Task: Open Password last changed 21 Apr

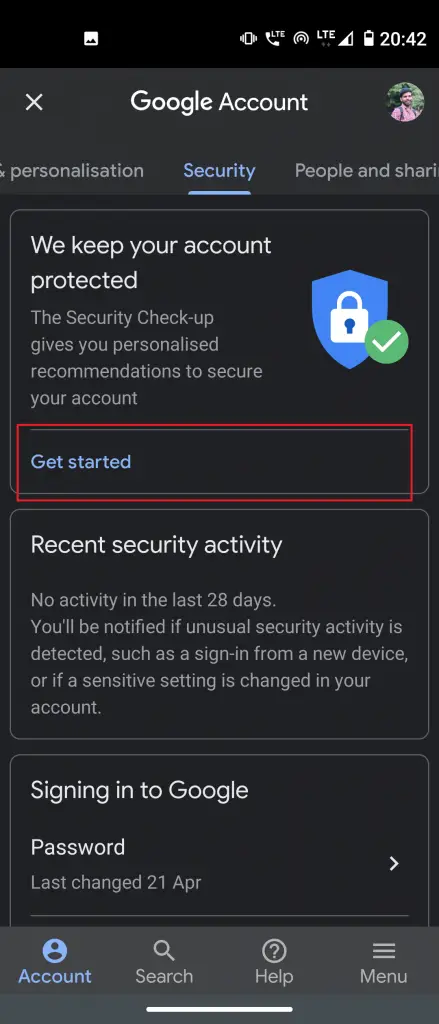Action: coord(220,863)
